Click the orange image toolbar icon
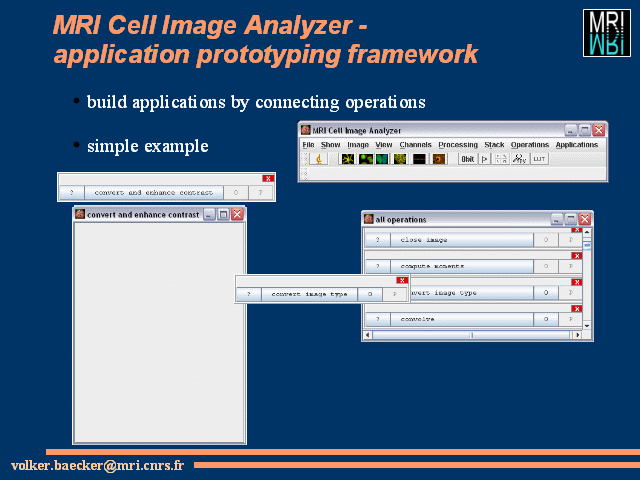640x480 pixels. 439,159
